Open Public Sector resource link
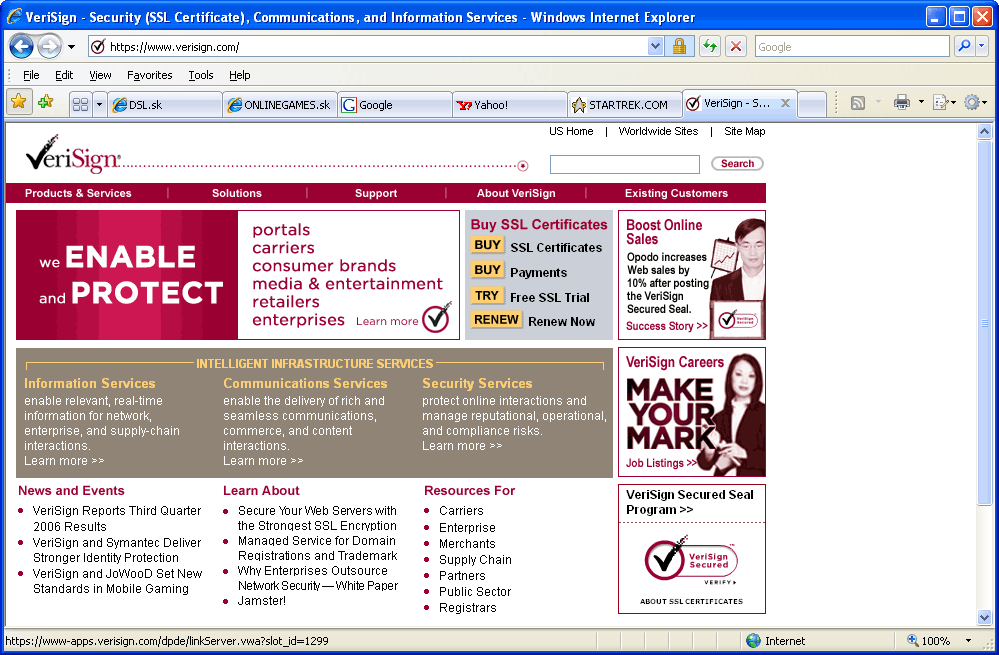 tap(475, 592)
